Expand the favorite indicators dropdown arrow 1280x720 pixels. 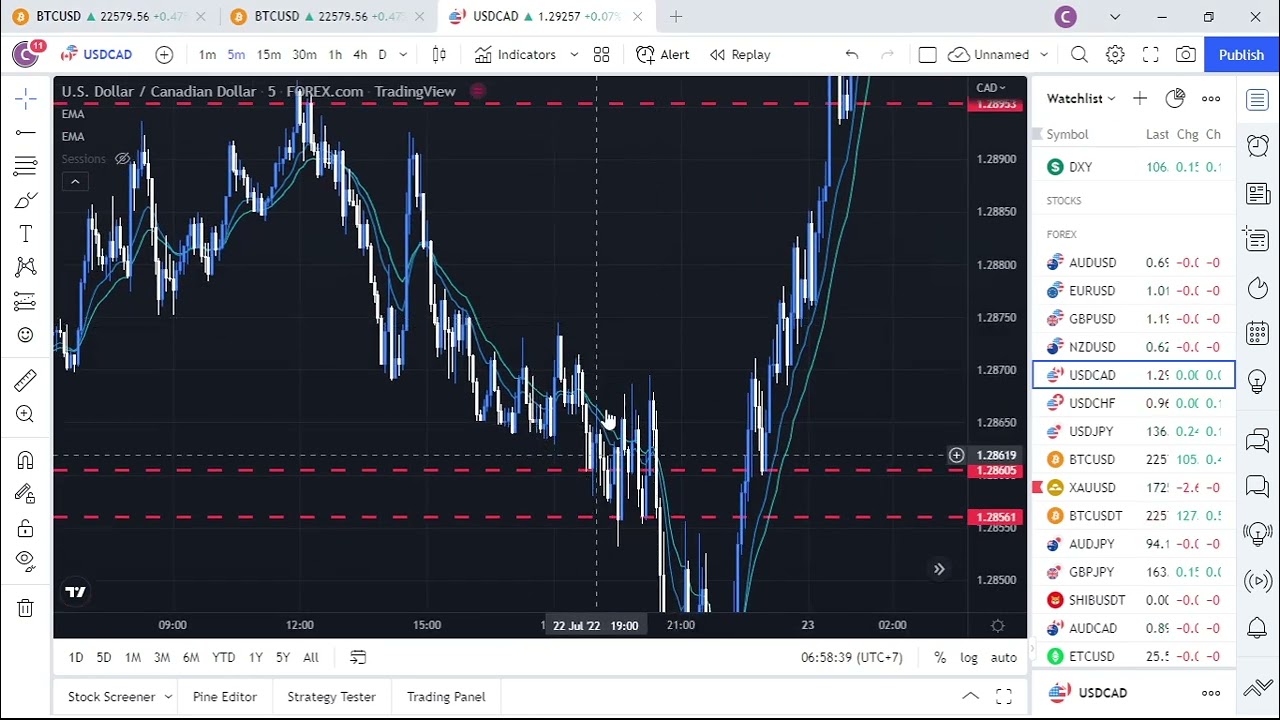coord(574,55)
